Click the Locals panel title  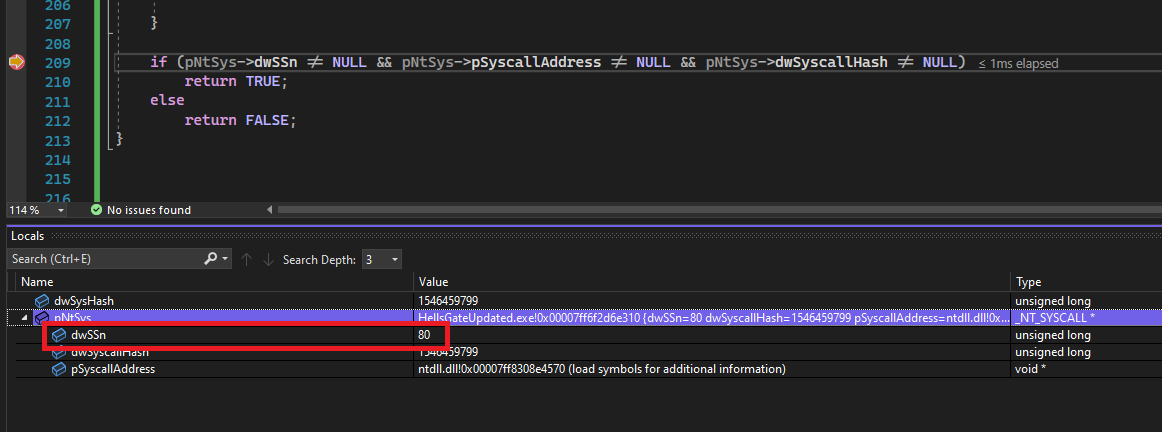pos(27,236)
